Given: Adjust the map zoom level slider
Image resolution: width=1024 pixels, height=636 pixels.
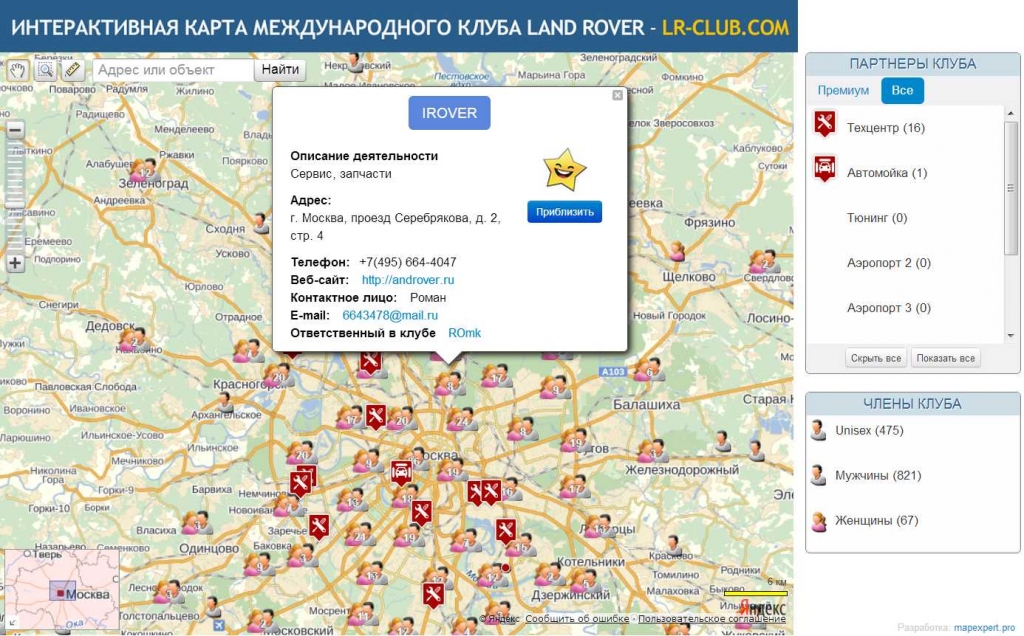Looking at the screenshot, I should coord(15,206).
